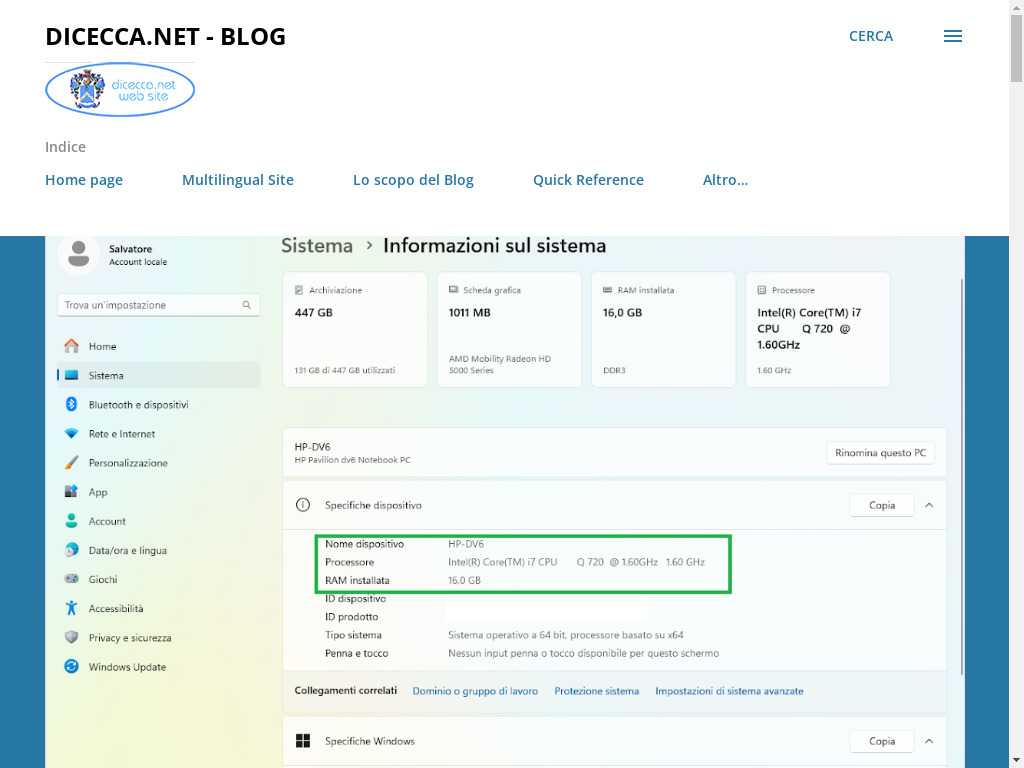The width and height of the screenshot is (1024, 768).
Task: Open the Home page blog menu item
Action: pyautogui.click(x=84, y=180)
